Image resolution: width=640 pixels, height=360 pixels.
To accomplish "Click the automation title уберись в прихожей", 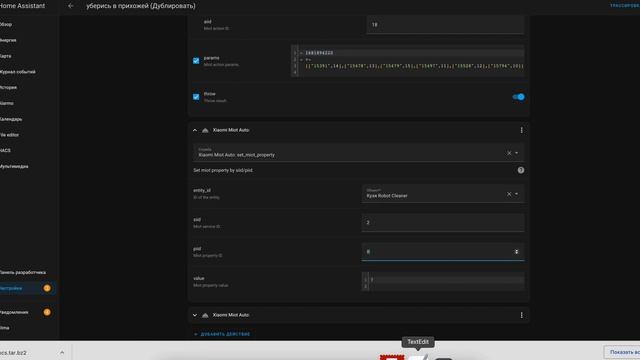I will coord(141,6).
